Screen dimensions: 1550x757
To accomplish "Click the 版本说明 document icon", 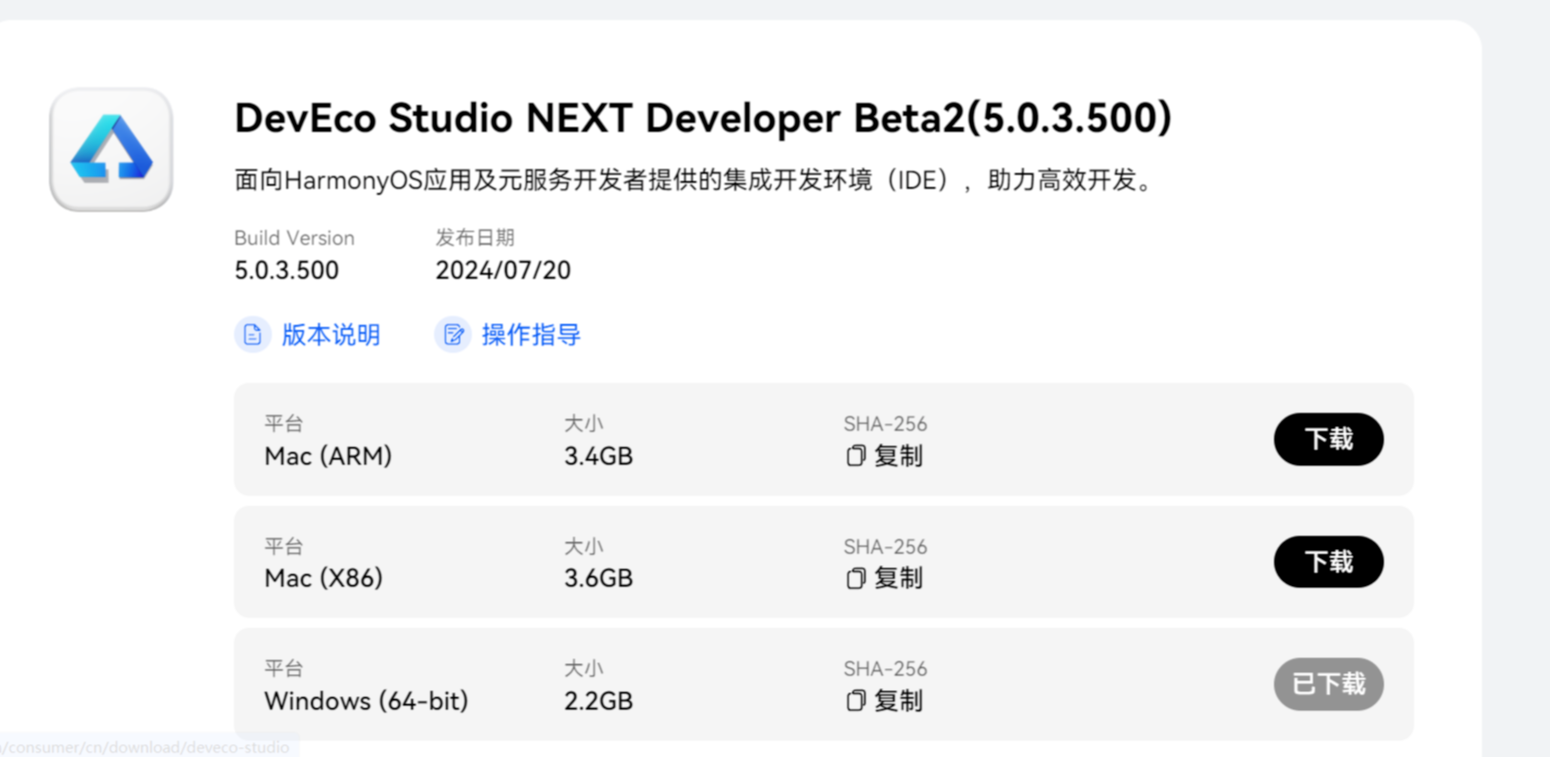I will 252,334.
